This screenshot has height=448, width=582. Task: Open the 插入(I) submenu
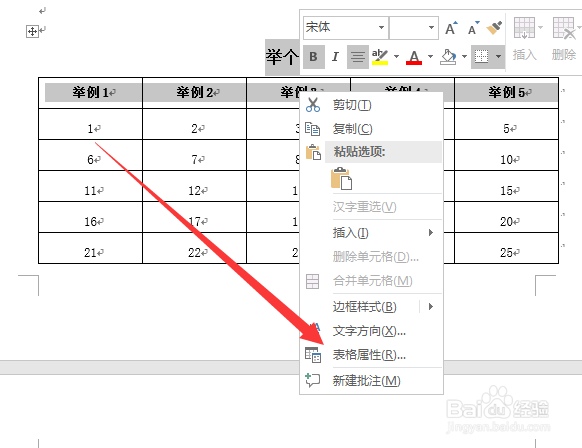tap(372, 233)
